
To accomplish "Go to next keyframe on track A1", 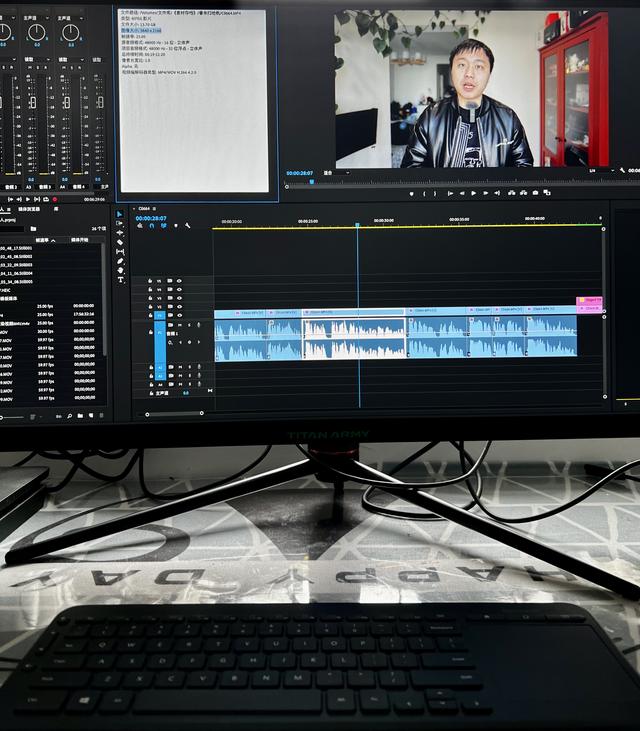I will [x=199, y=342].
